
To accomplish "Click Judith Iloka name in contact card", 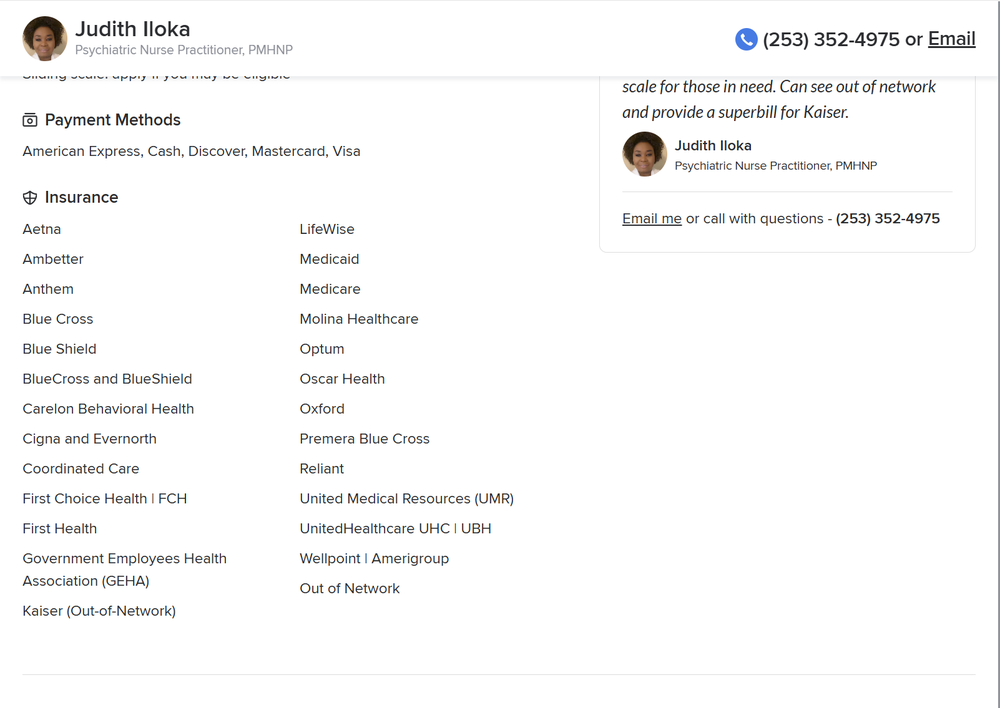I will 713,146.
